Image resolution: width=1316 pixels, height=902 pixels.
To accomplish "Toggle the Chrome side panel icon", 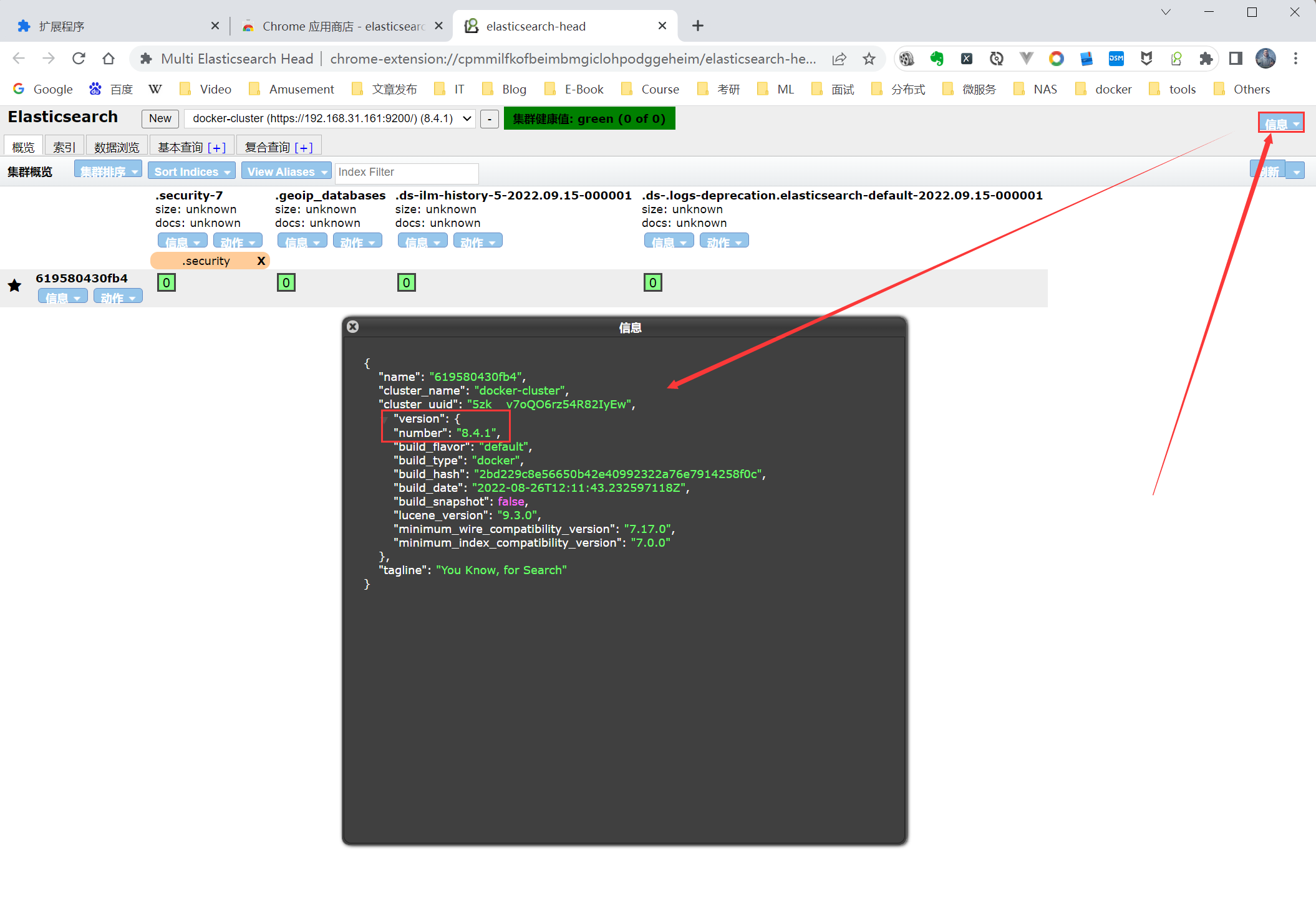I will tap(1235, 59).
